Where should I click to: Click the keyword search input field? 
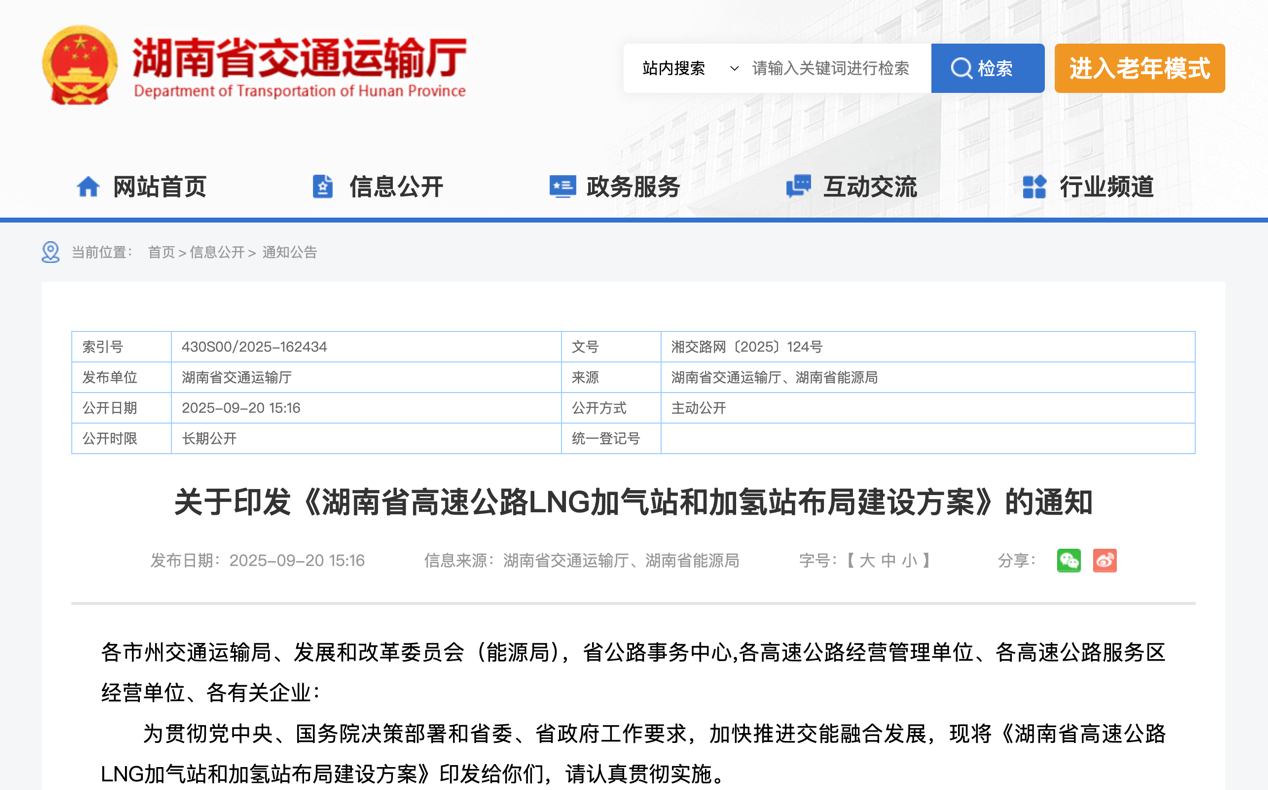[830, 68]
